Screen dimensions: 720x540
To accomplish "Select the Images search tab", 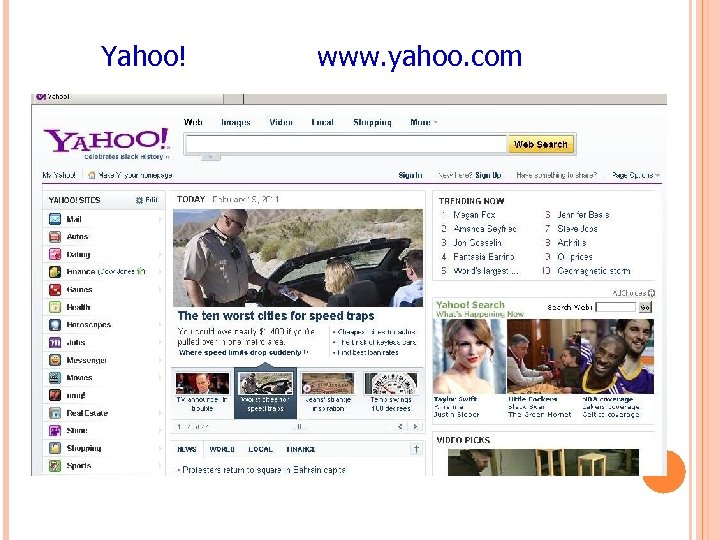I will click(236, 122).
